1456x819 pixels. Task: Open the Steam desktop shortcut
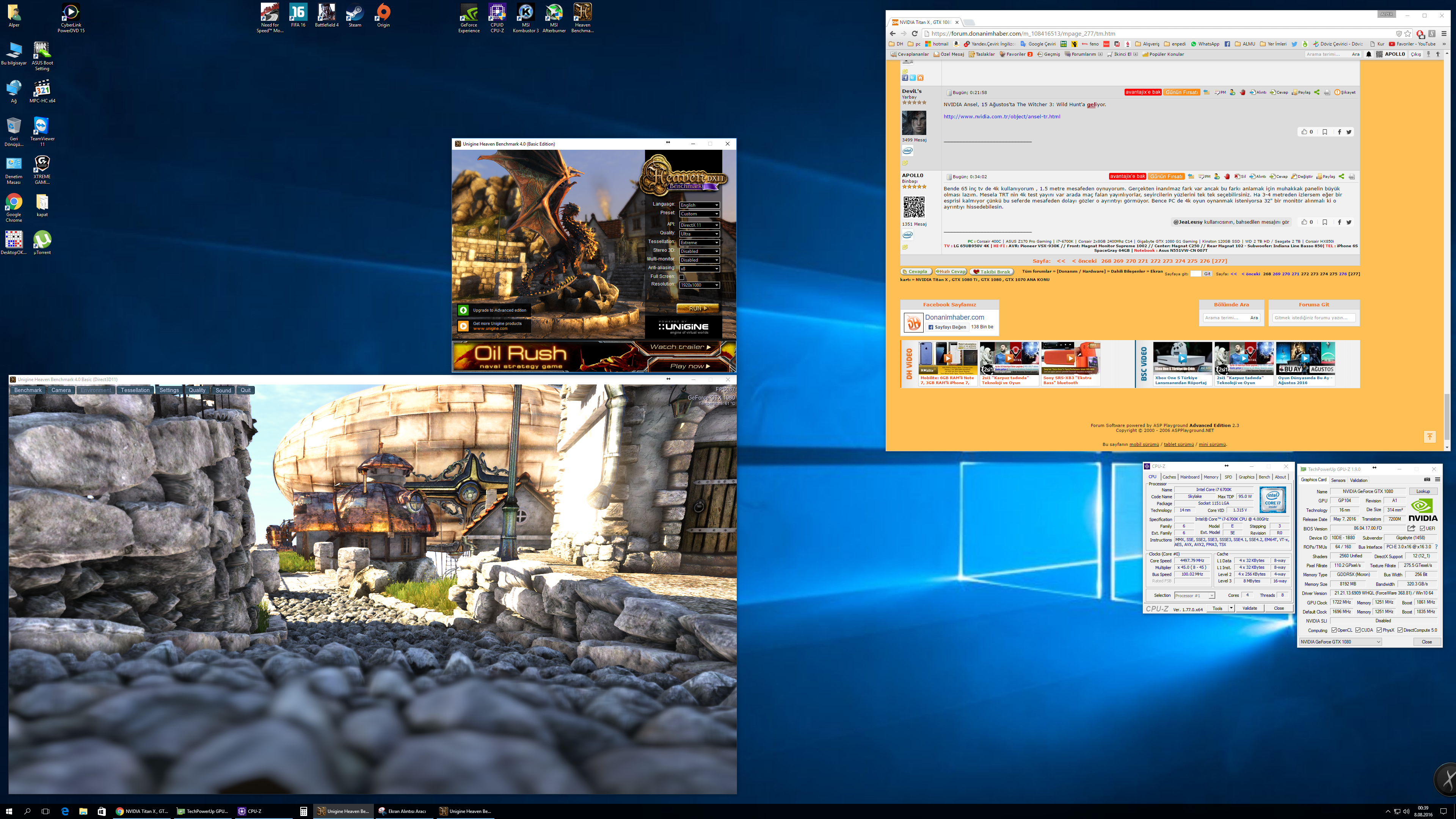355,15
